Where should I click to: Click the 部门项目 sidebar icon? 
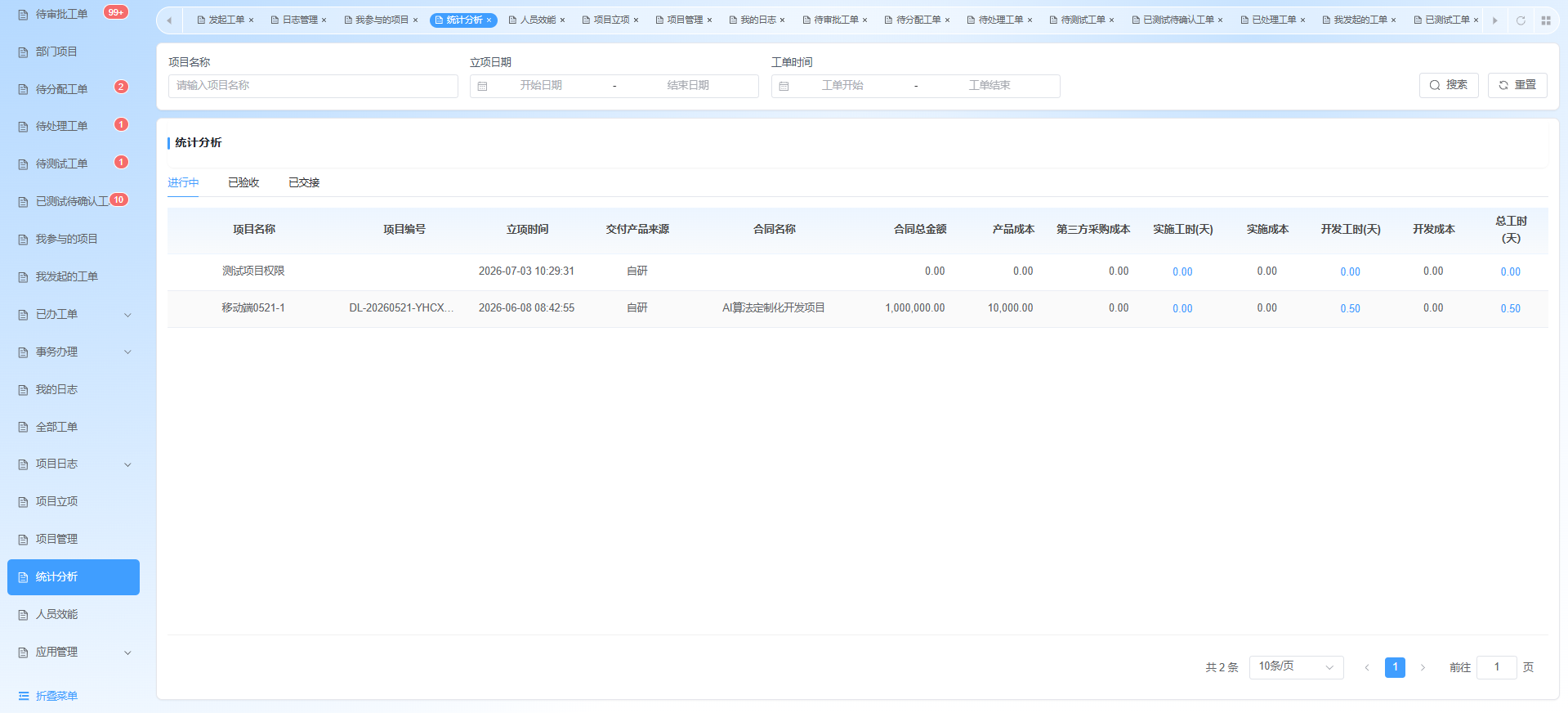23,52
